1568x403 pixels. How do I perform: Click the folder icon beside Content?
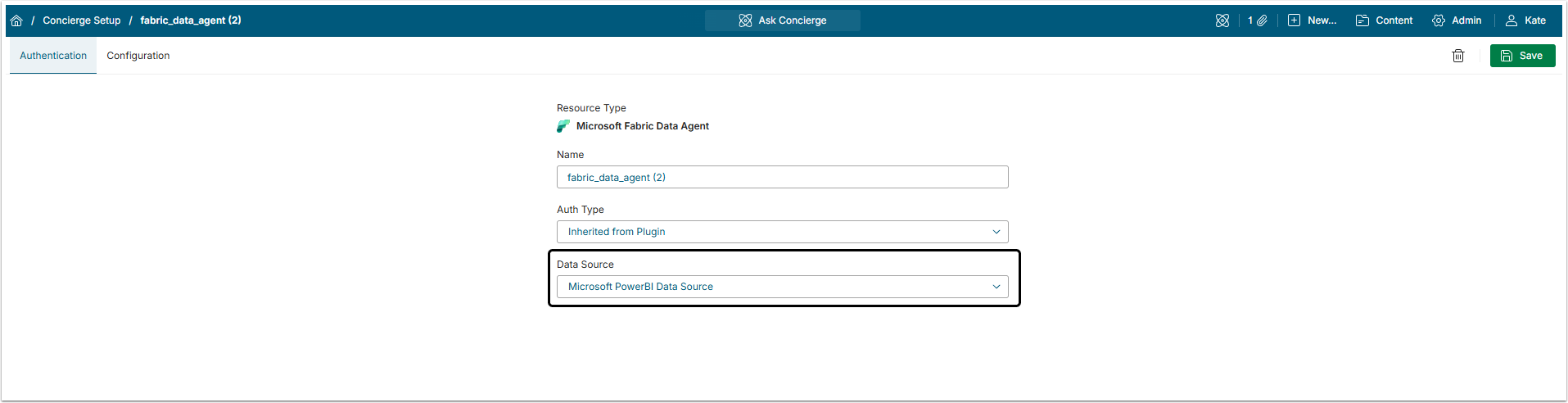click(x=1362, y=20)
